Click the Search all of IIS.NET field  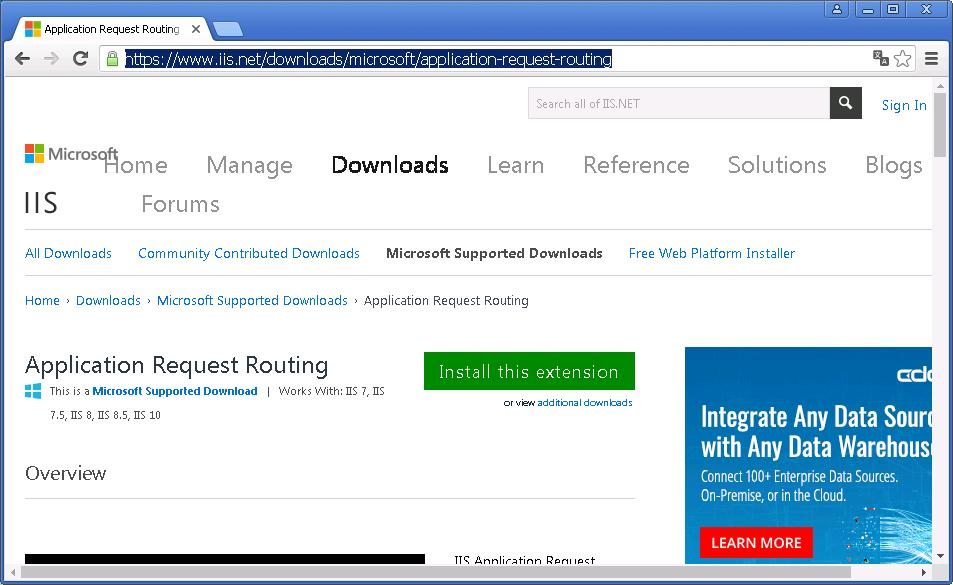click(x=679, y=103)
